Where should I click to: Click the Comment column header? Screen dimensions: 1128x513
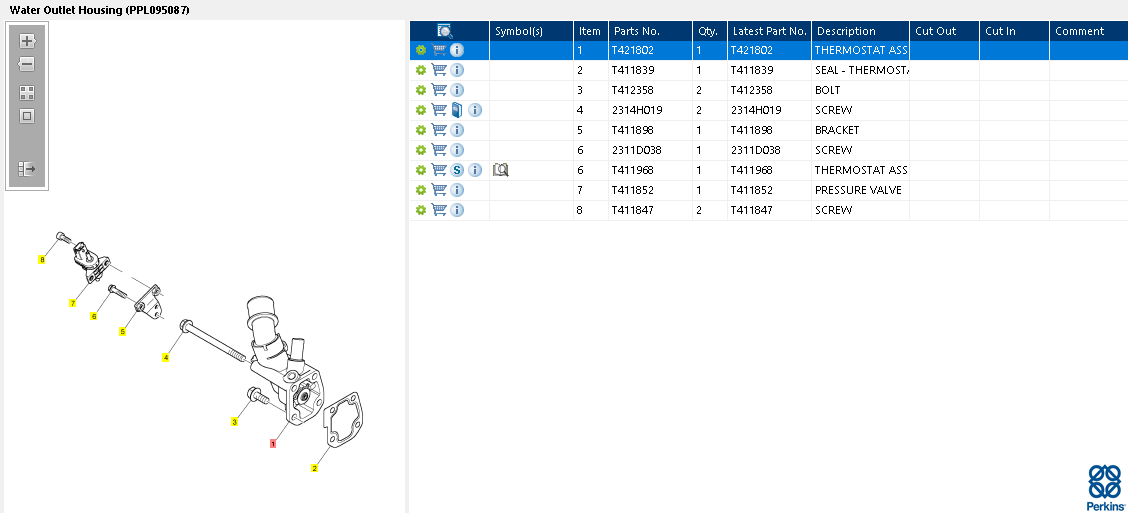pos(1088,31)
